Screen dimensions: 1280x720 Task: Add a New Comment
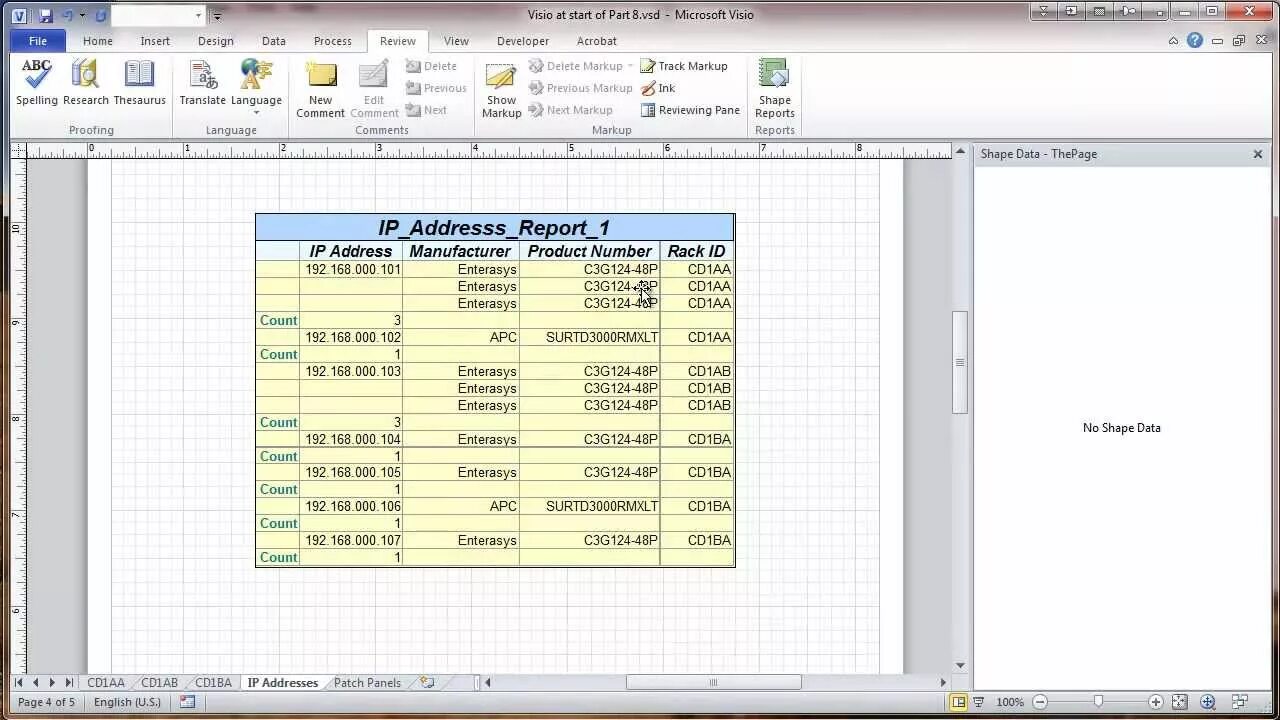(320, 89)
